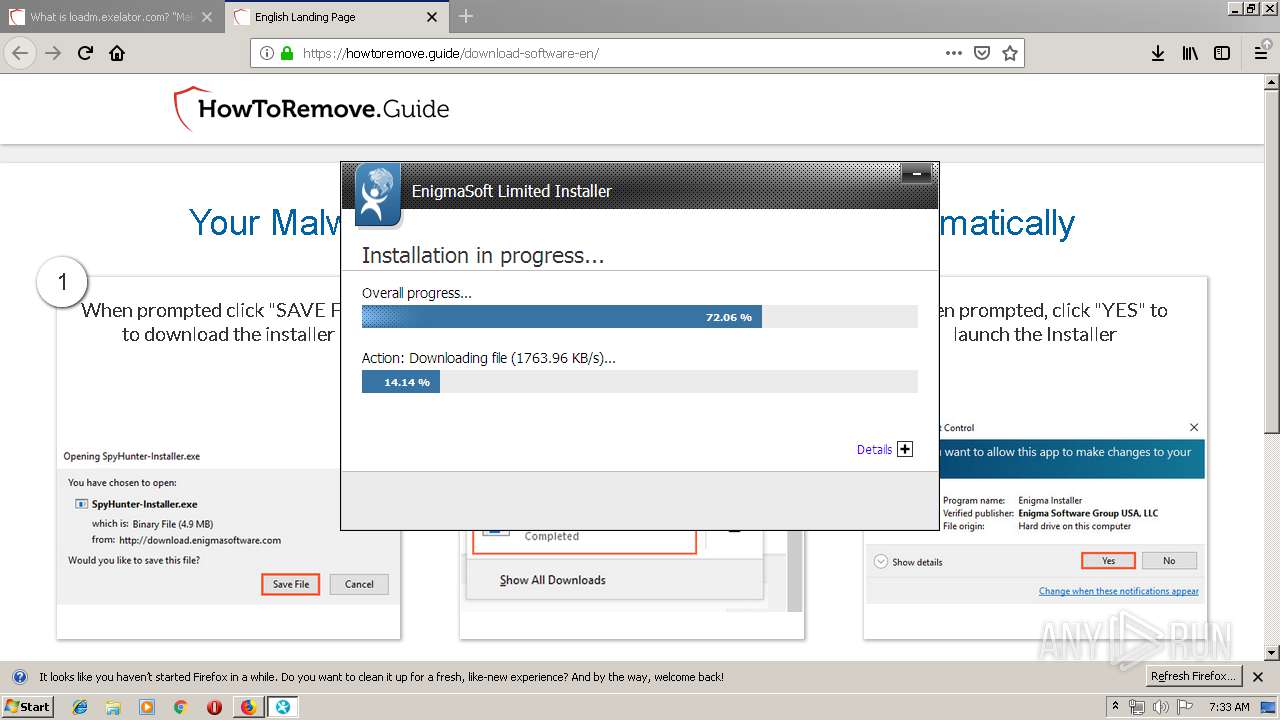
Task: Open the volume tray icon
Action: coord(1160,706)
